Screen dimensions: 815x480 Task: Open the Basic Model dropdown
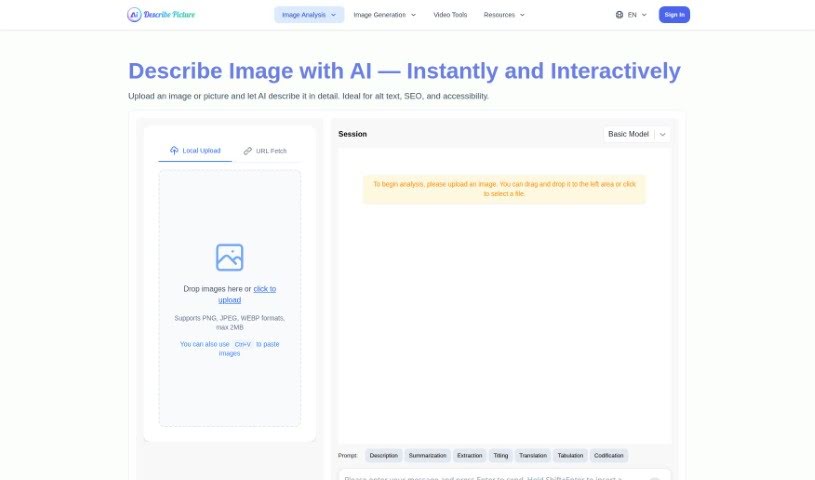636,134
